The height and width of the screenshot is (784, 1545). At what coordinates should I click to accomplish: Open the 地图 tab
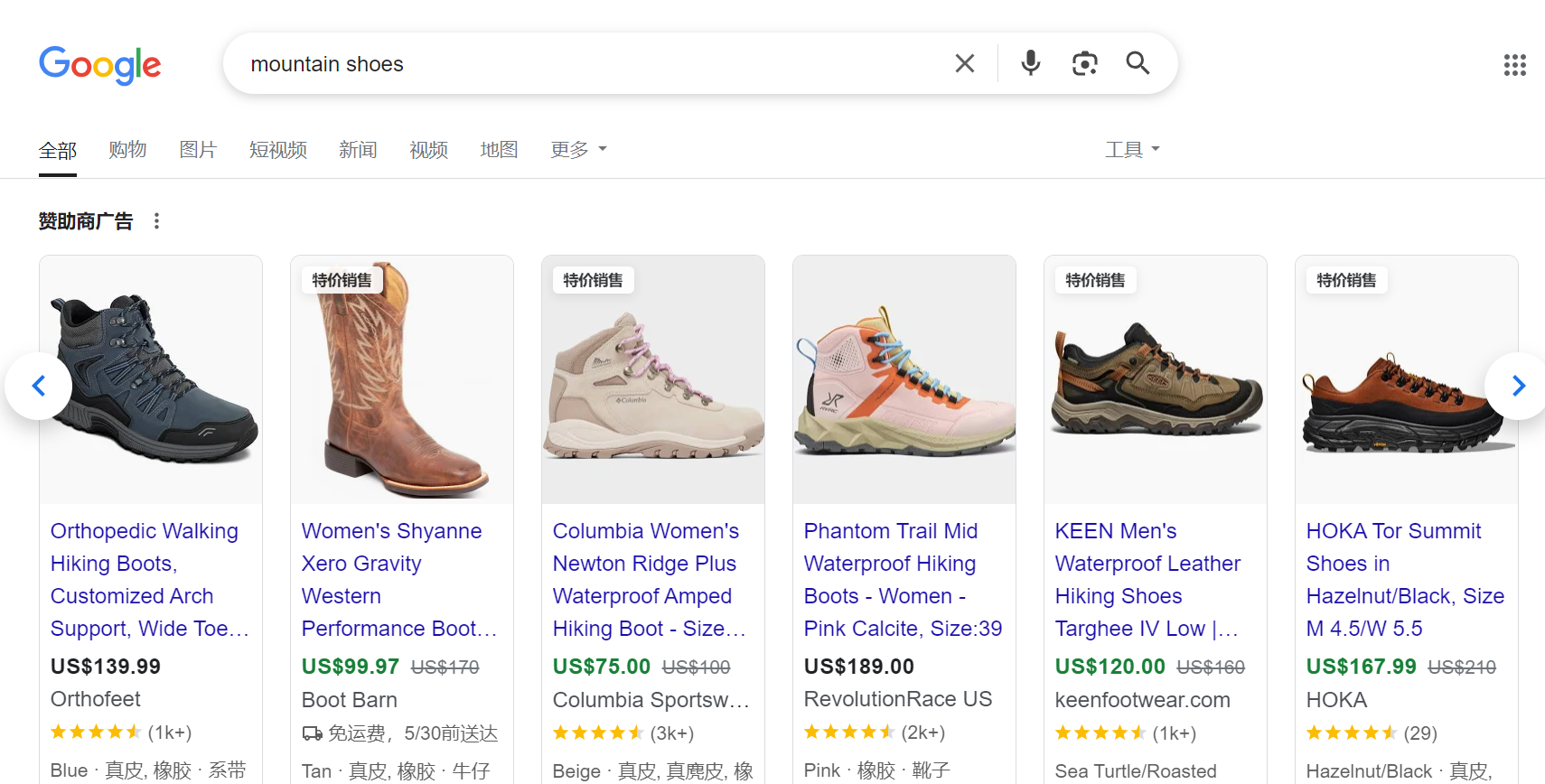[x=499, y=150]
